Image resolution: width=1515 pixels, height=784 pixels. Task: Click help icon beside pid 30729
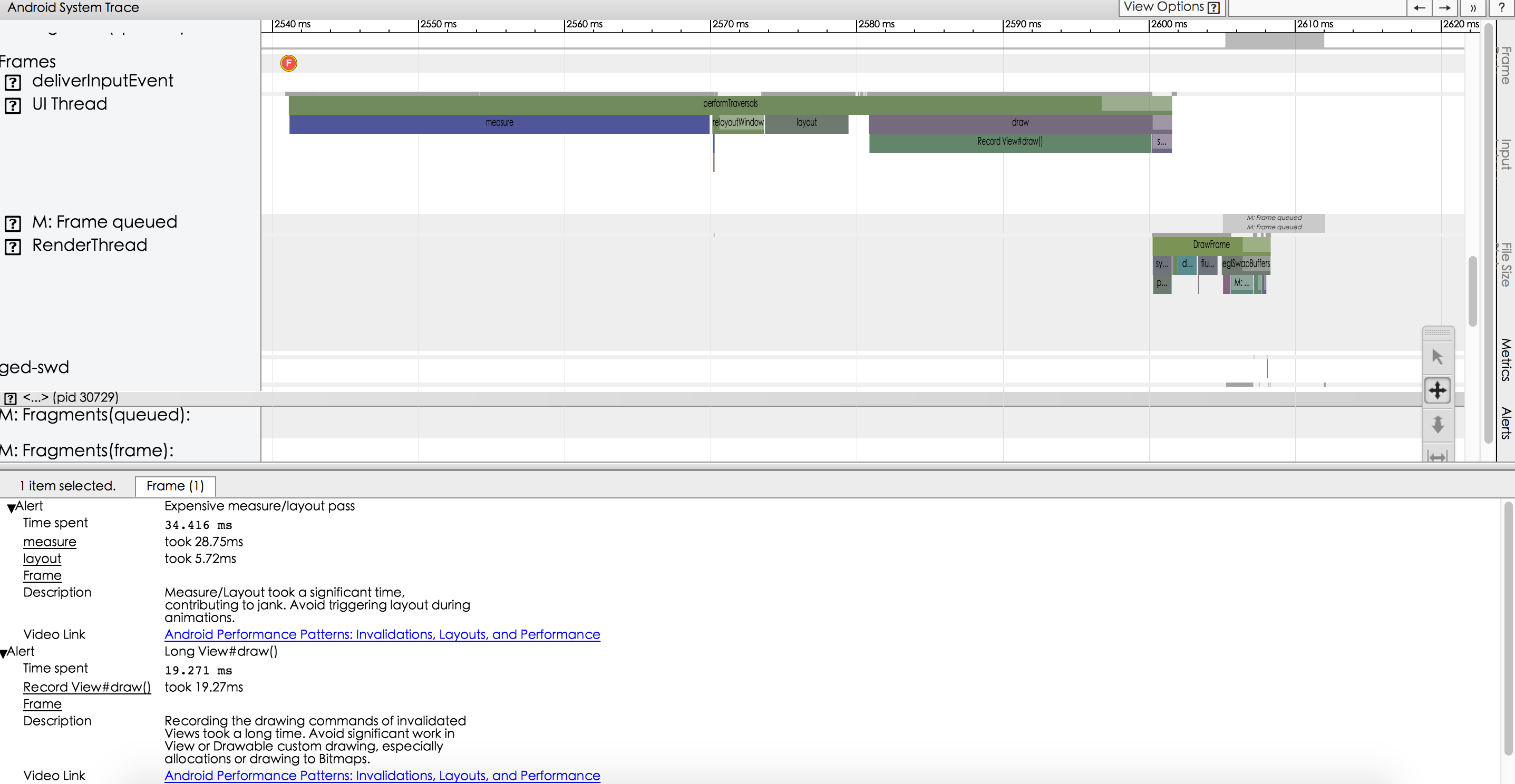pyautogui.click(x=10, y=398)
